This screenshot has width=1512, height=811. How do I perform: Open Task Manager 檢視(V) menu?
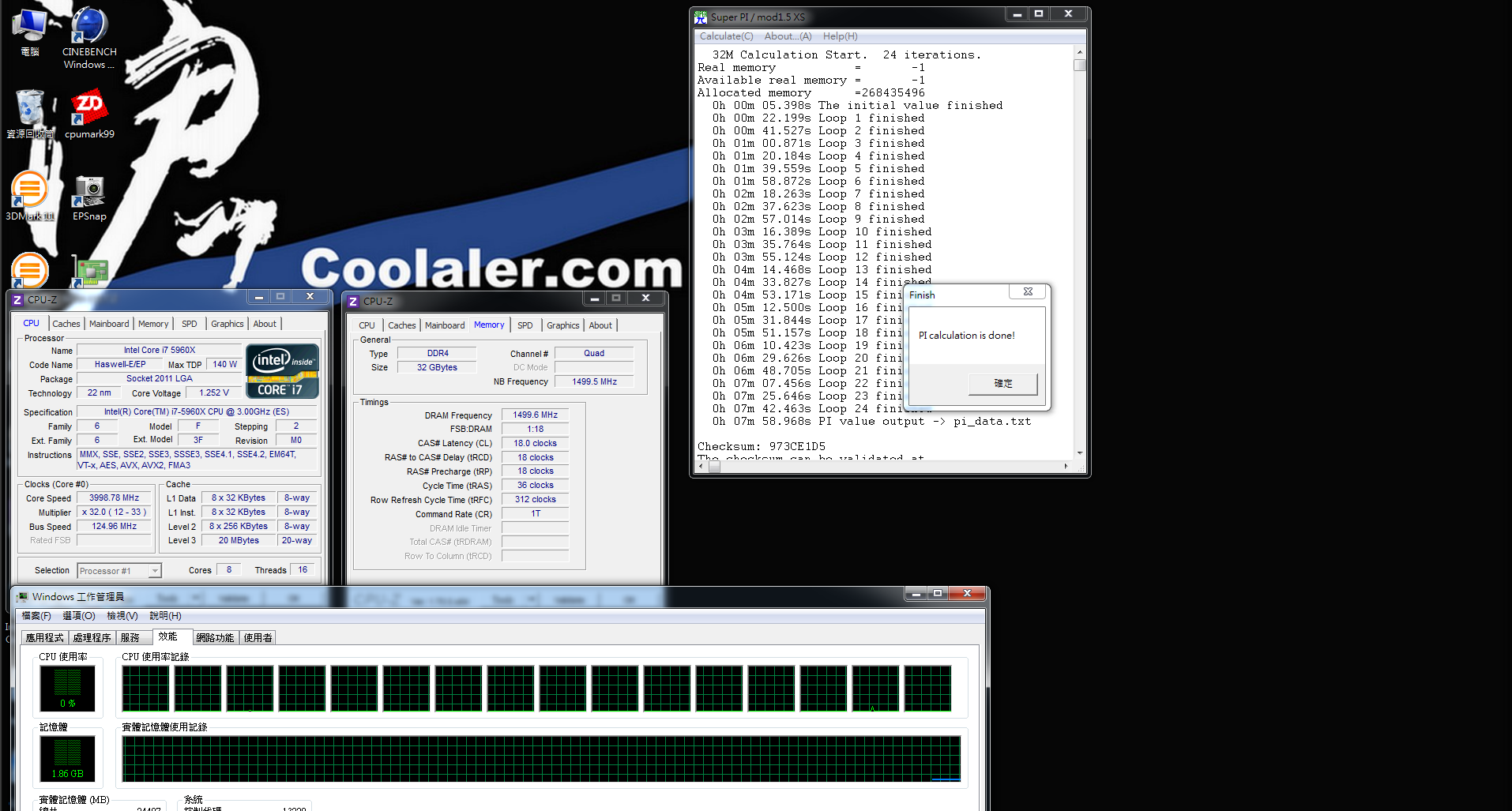pyautogui.click(x=122, y=616)
